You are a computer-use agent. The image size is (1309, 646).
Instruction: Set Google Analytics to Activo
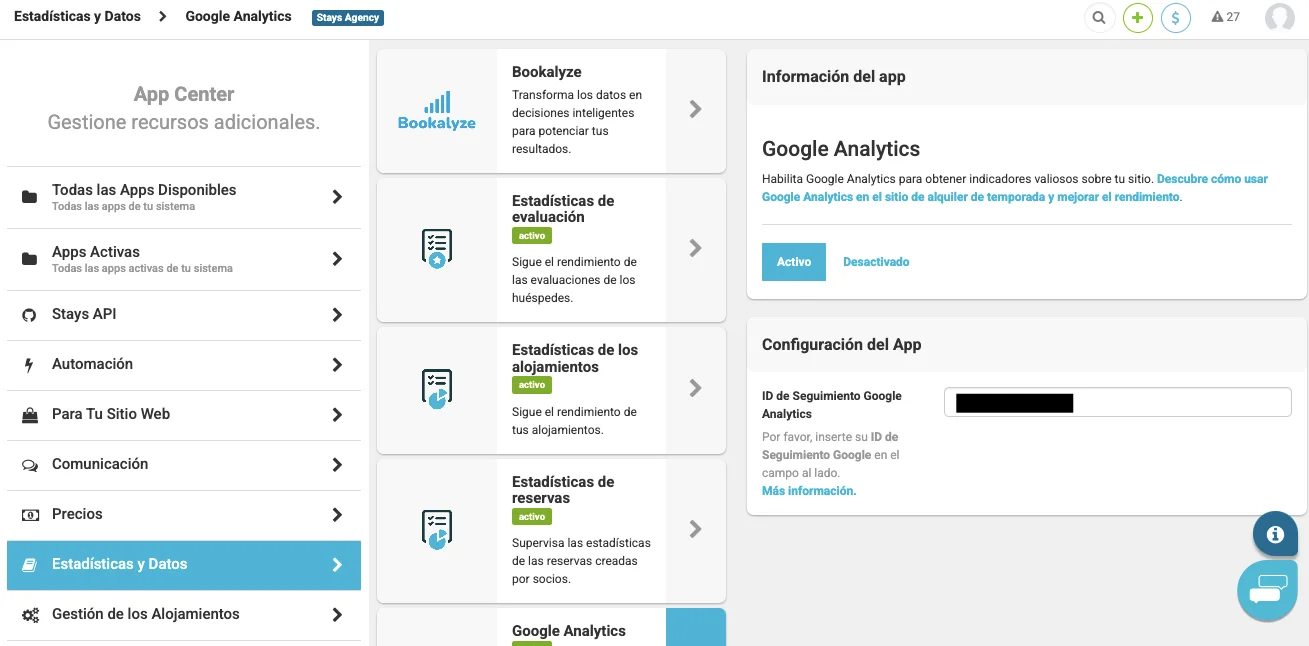[794, 262]
